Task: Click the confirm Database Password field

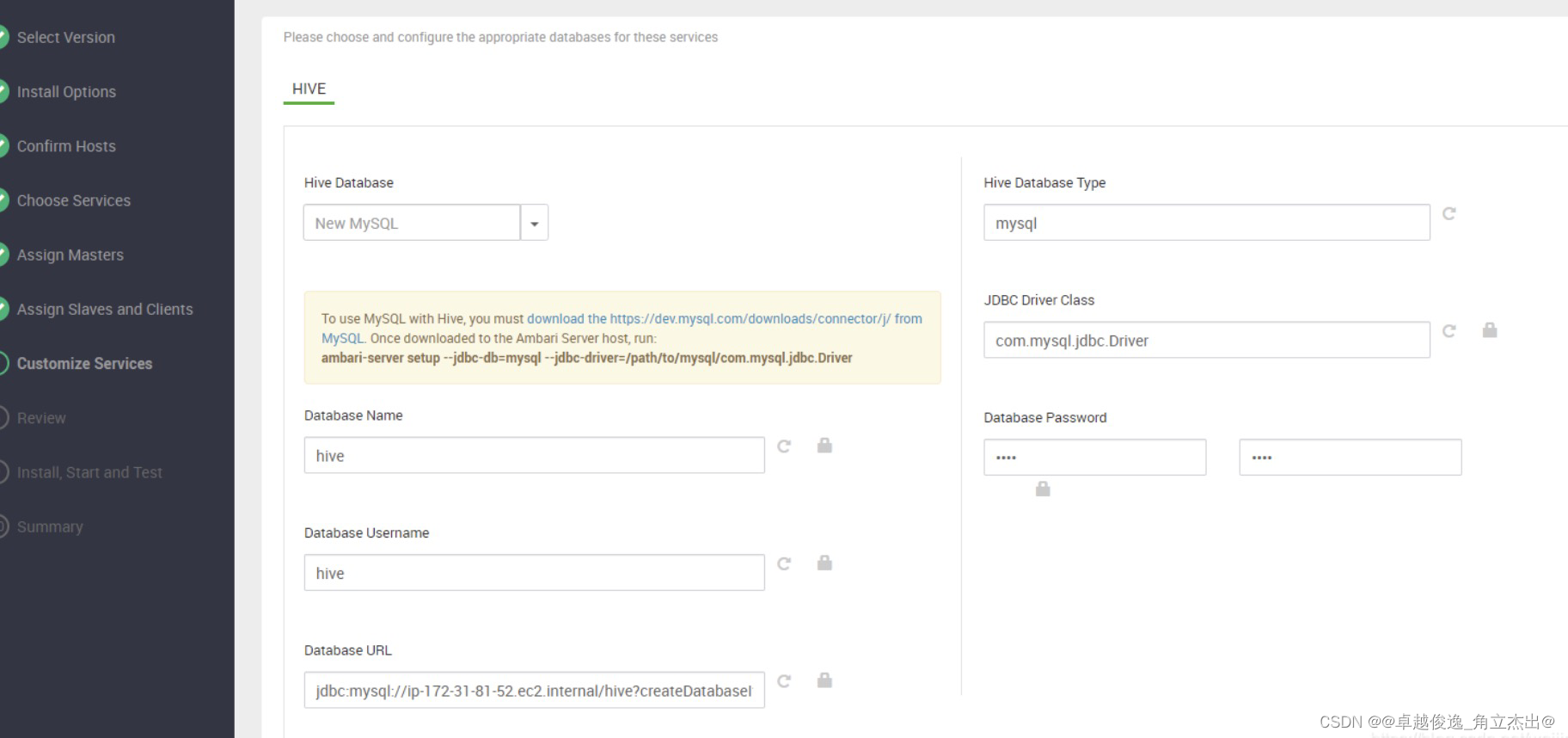Action: click(x=1351, y=457)
